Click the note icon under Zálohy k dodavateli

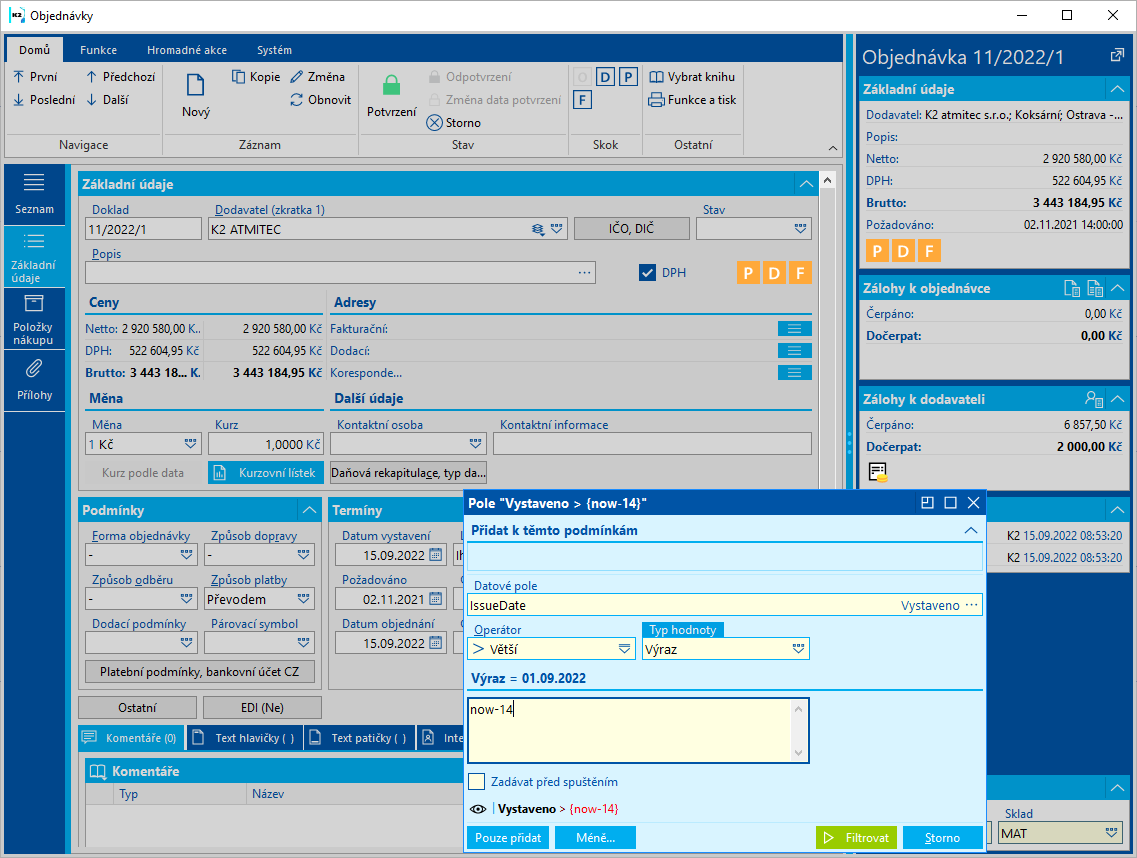click(877, 472)
